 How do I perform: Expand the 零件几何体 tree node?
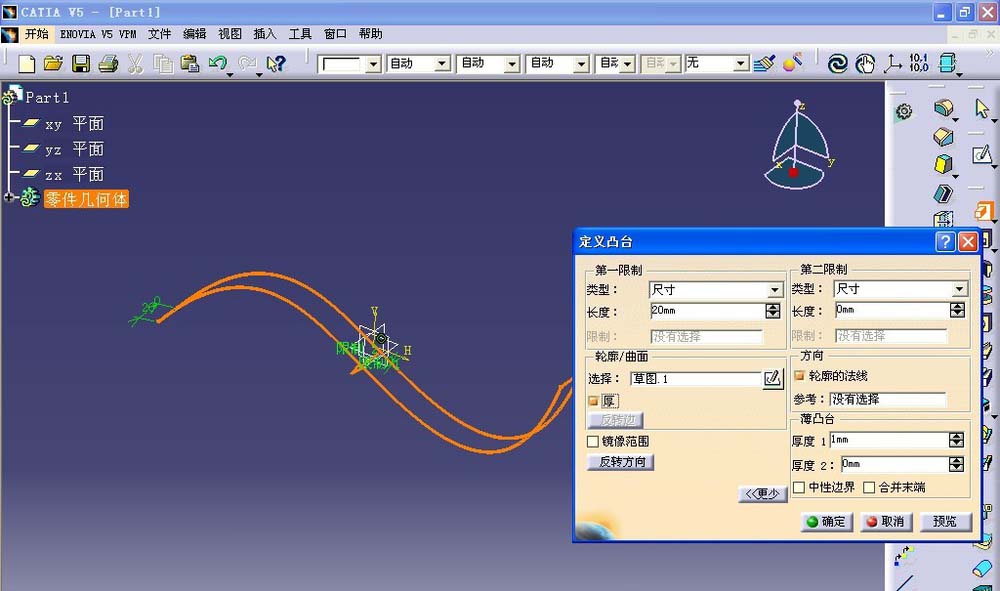pos(8,198)
